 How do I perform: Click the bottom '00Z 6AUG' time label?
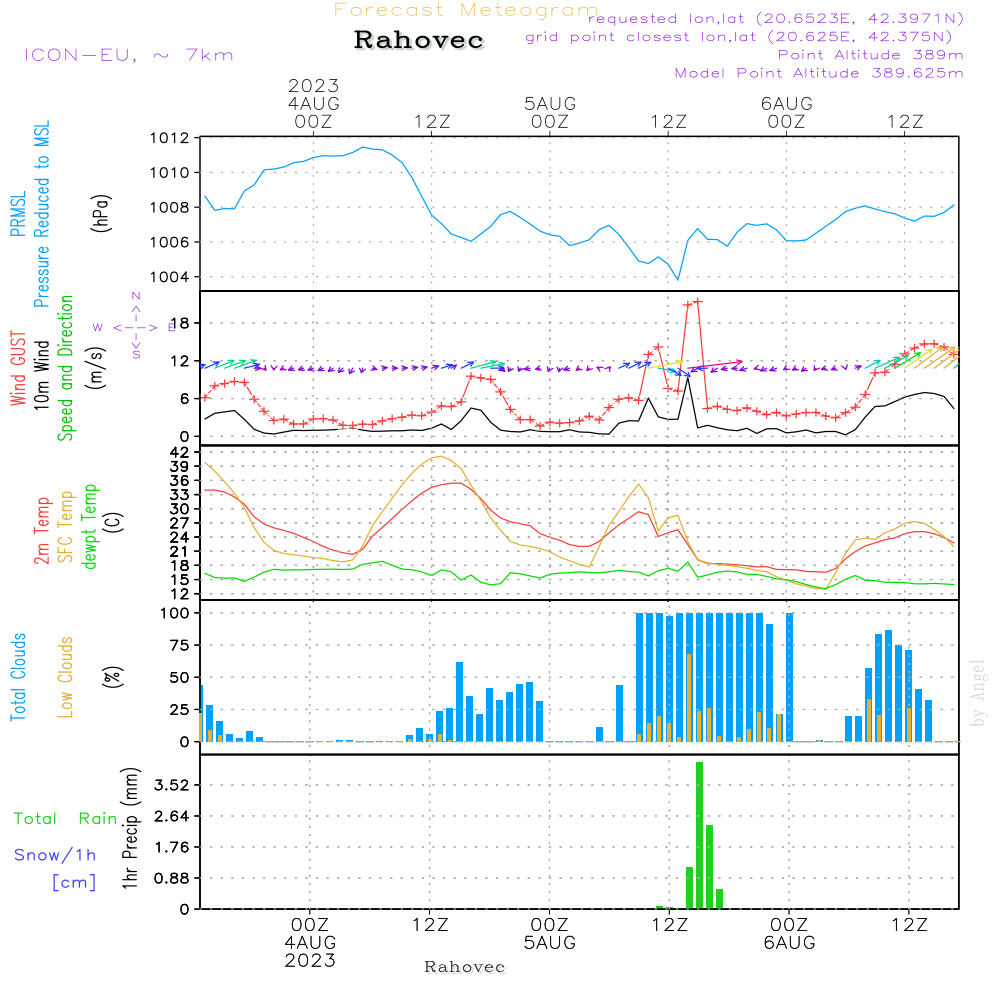pyautogui.click(x=790, y=934)
